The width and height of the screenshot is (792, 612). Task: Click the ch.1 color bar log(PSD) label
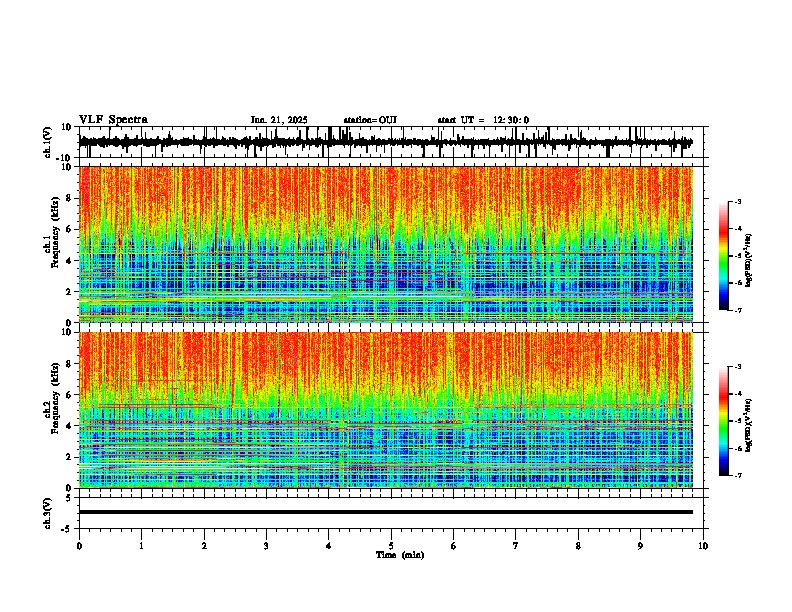point(748,260)
